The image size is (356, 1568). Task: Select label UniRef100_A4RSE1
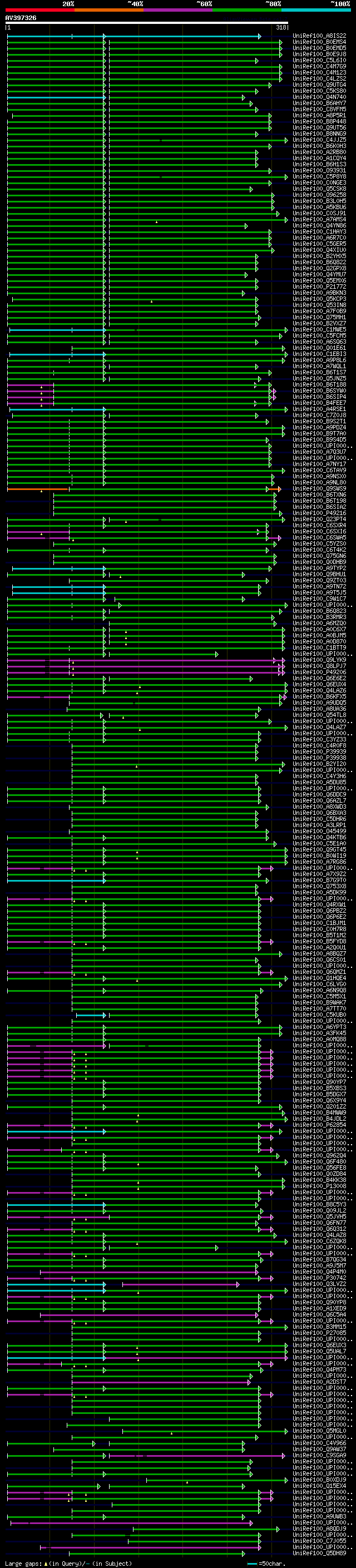pyautogui.click(x=319, y=409)
